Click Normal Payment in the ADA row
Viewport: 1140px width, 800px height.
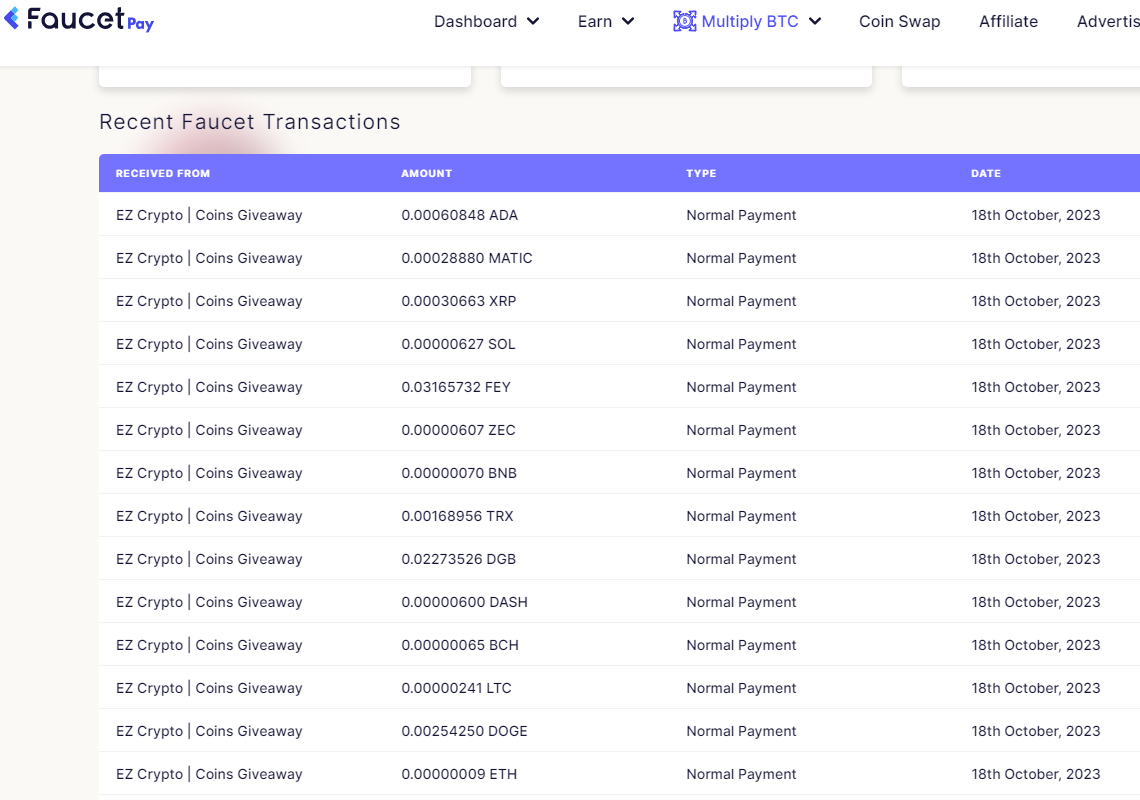click(742, 215)
